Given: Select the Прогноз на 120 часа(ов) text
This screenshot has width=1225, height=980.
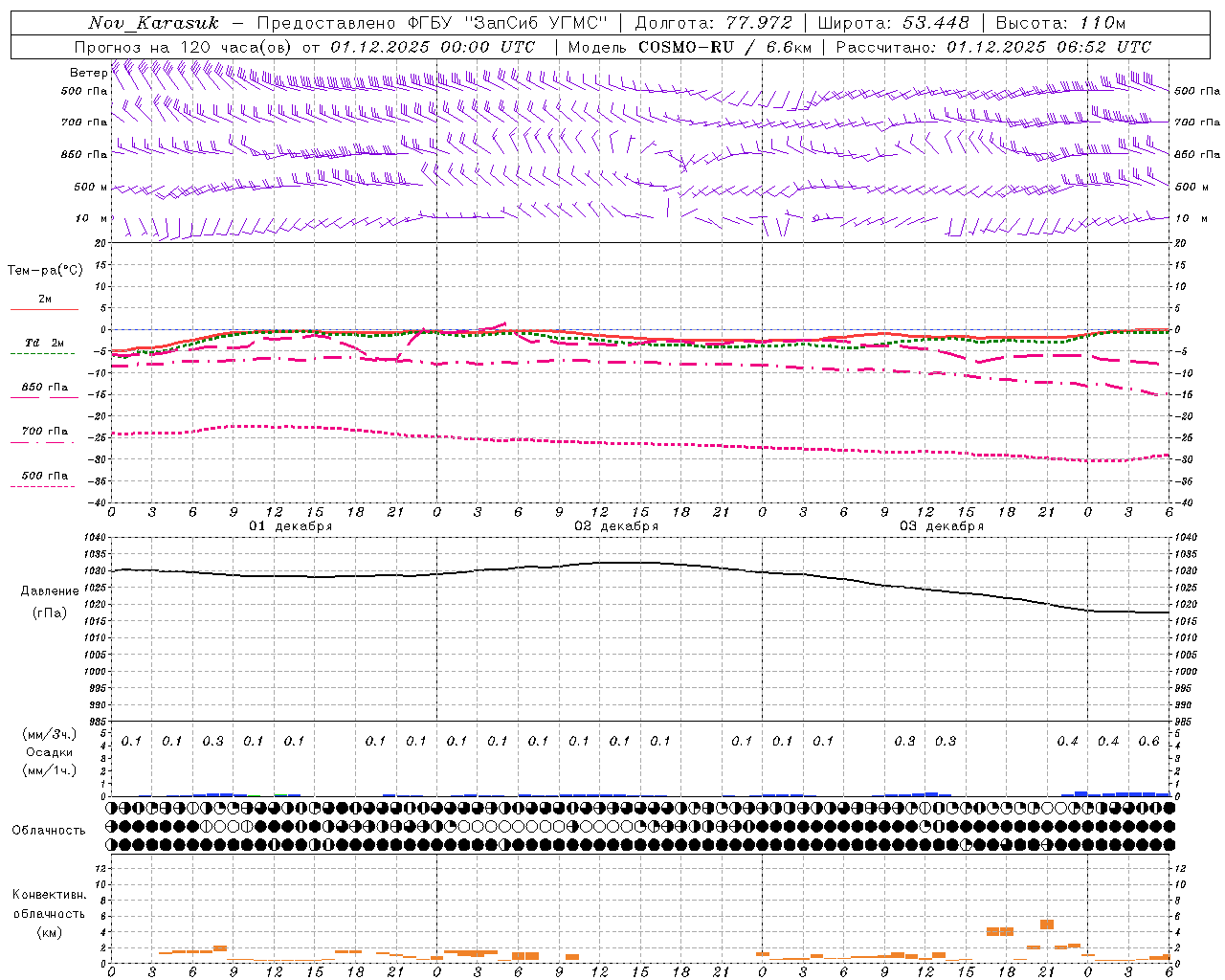Looking at the screenshot, I should pyautogui.click(x=184, y=47).
